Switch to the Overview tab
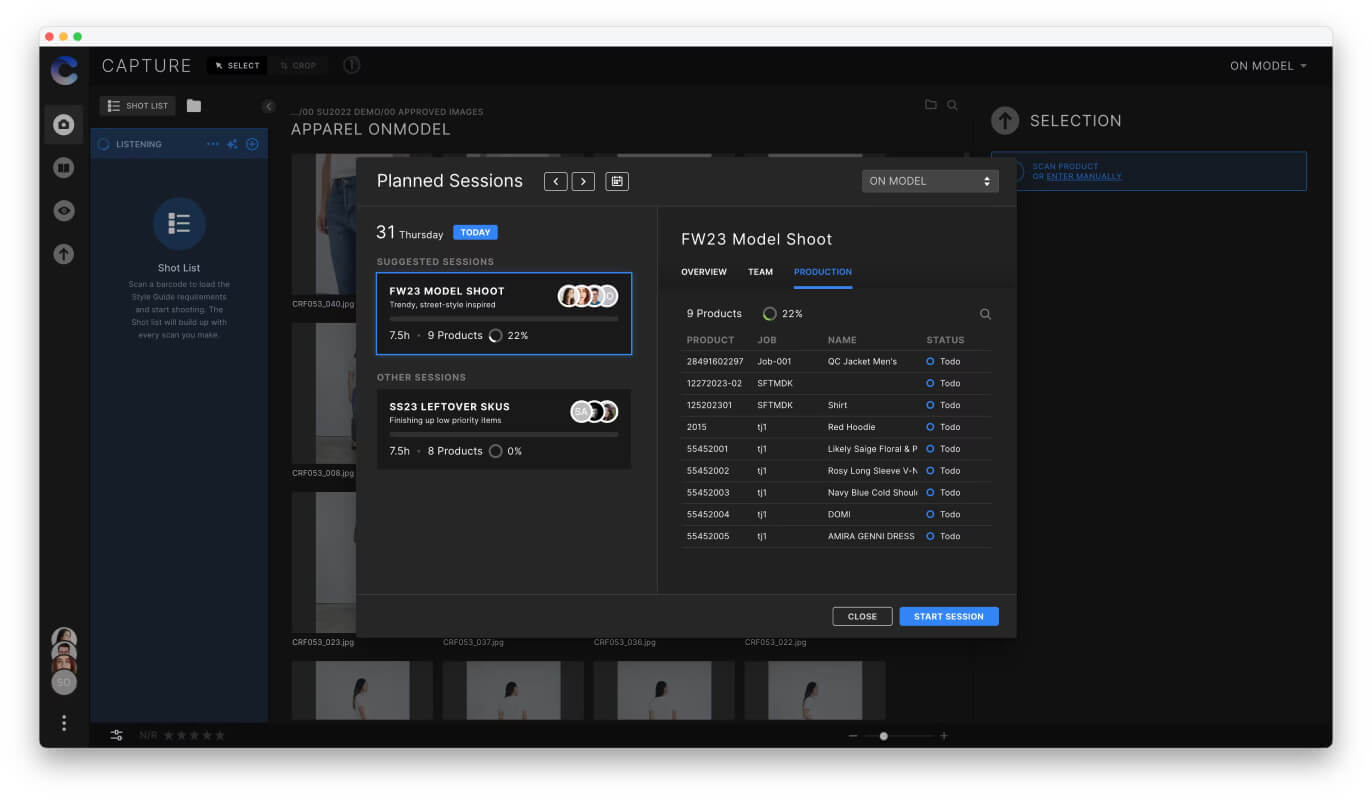The height and width of the screenshot is (800, 1372). 704,272
